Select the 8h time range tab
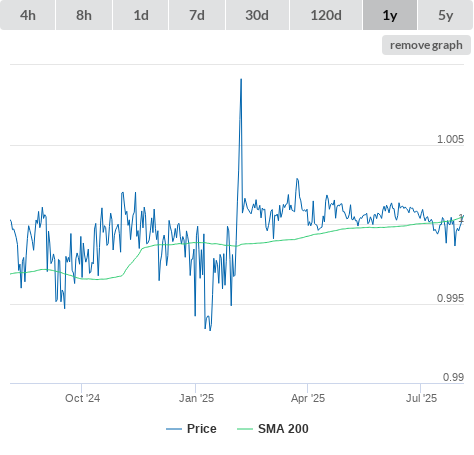The width and height of the screenshot is (474, 455). [x=84, y=15]
